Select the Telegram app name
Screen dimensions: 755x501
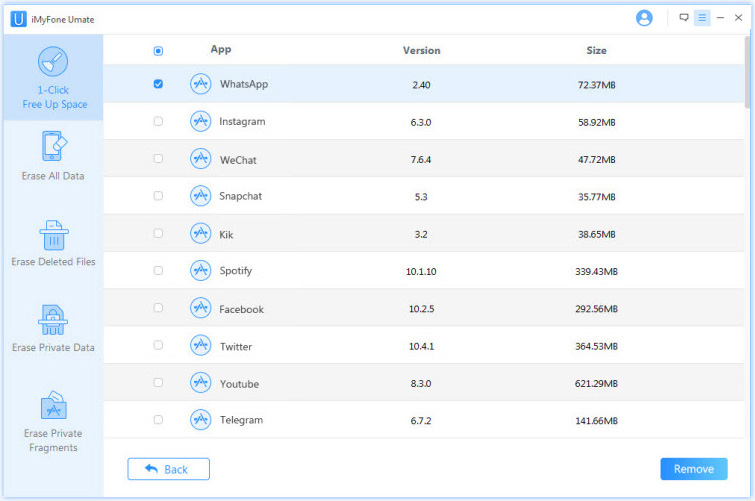[x=241, y=420]
